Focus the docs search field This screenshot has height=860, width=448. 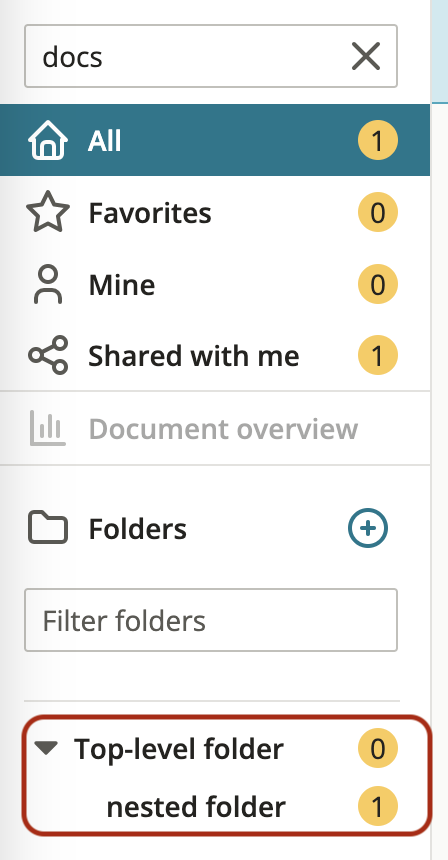pos(211,56)
